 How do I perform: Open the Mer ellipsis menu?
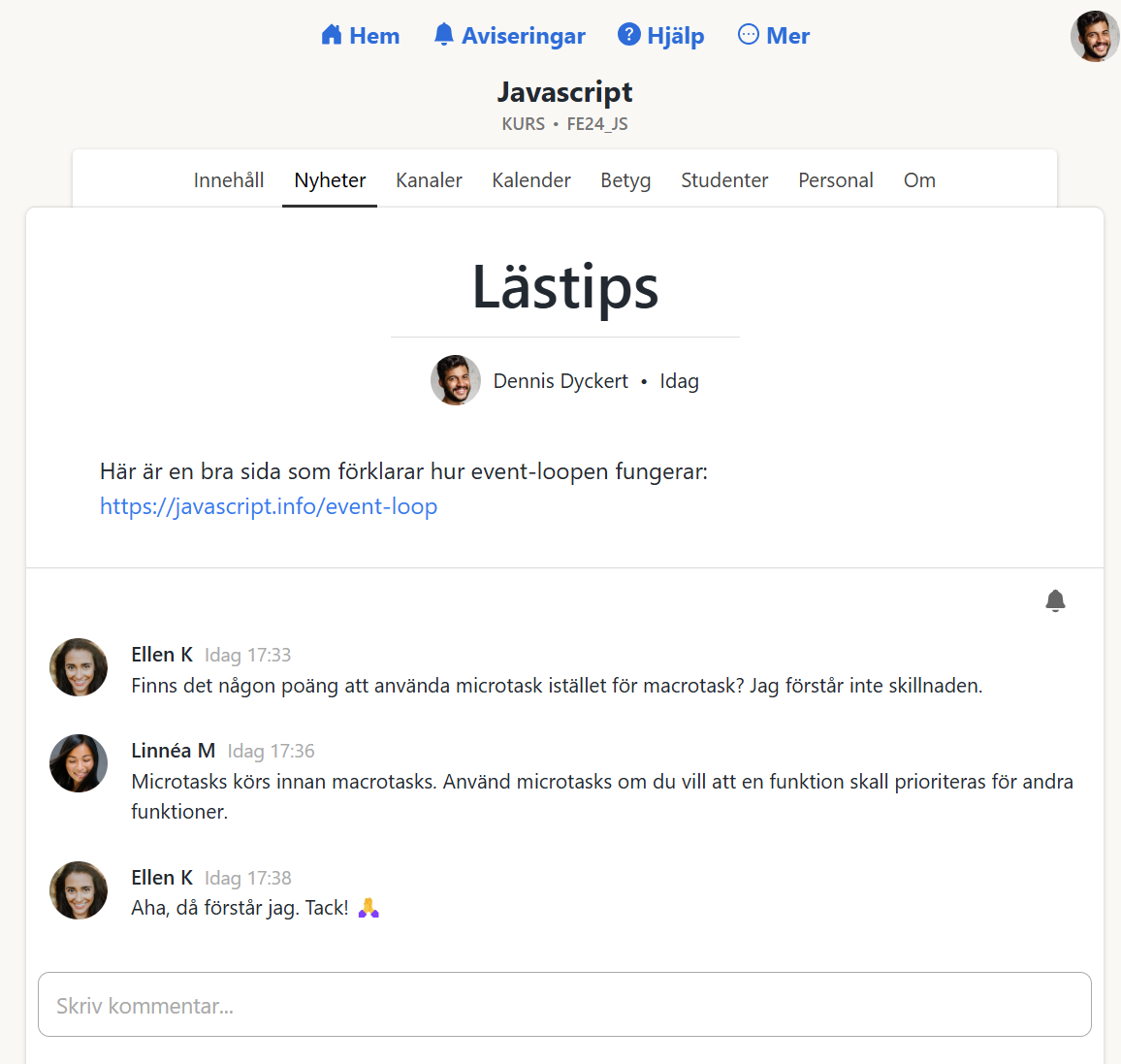[749, 35]
